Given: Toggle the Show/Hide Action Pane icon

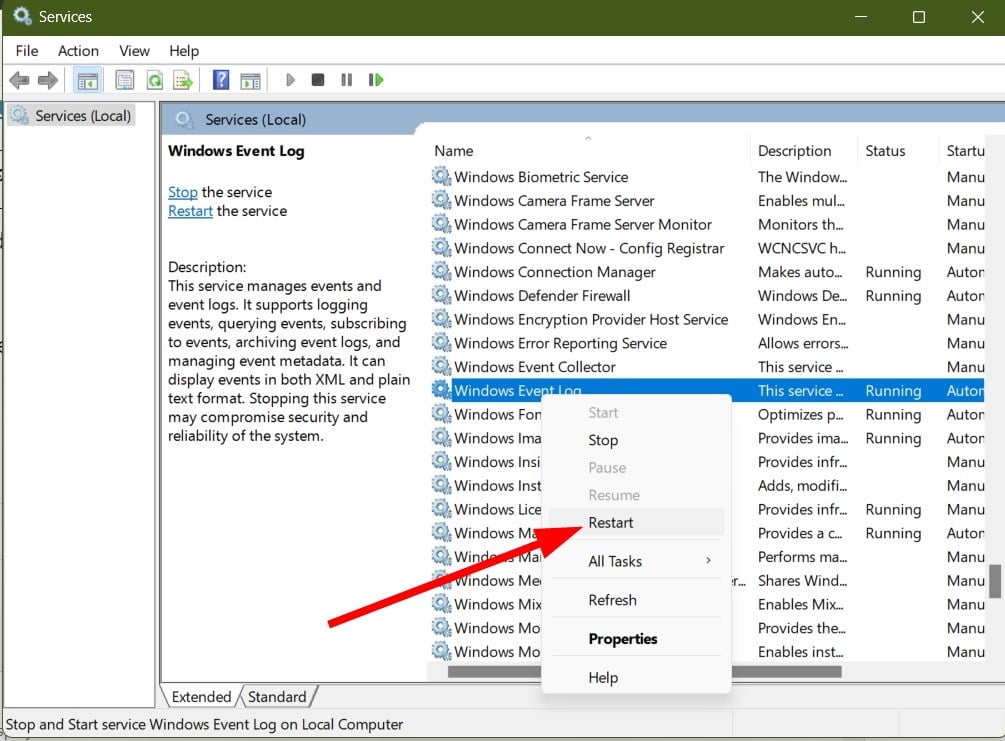Looking at the screenshot, I should [x=251, y=81].
